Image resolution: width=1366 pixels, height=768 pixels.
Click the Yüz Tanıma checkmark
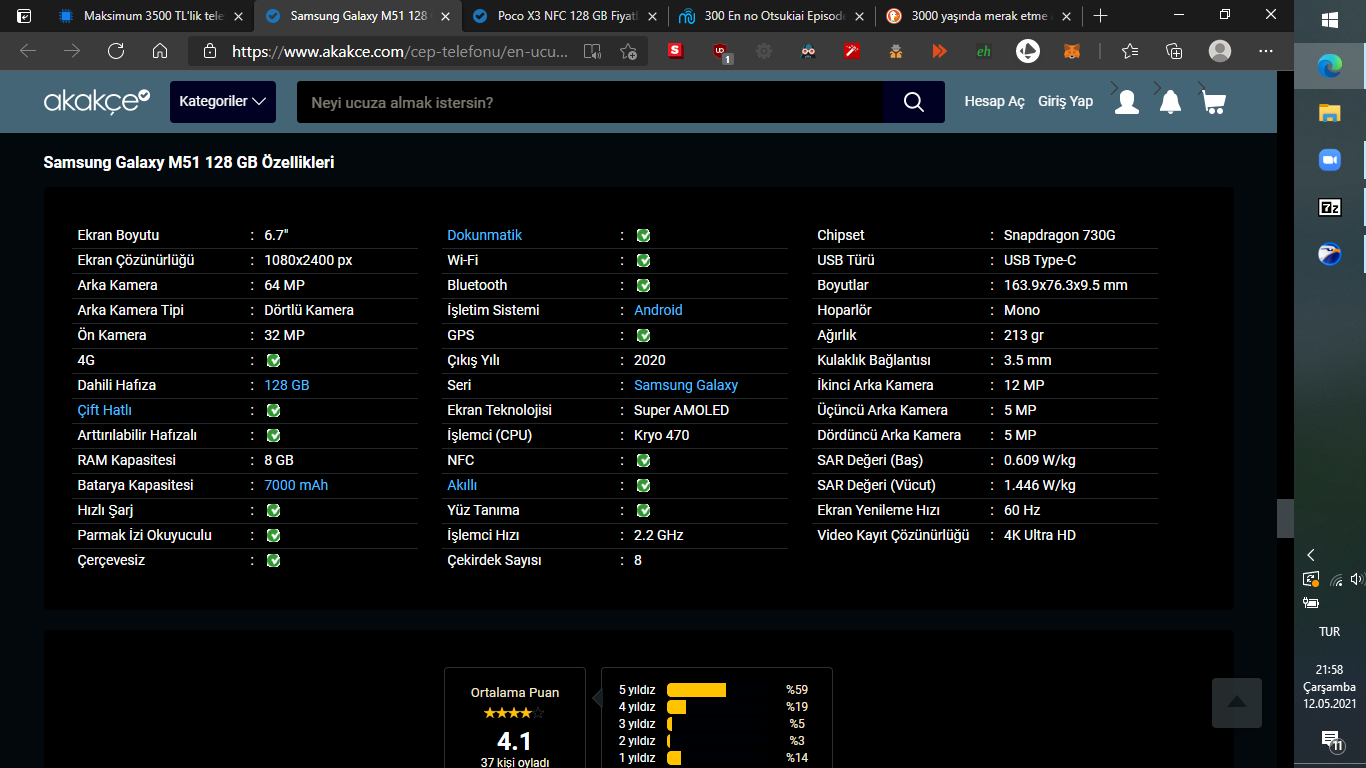tap(643, 510)
